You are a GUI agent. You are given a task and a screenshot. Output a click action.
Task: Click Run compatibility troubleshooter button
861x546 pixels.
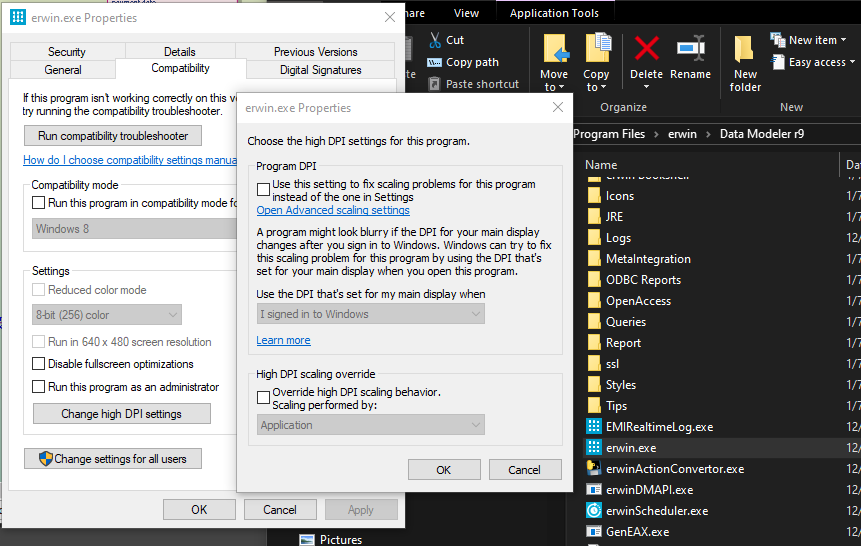click(x=113, y=136)
